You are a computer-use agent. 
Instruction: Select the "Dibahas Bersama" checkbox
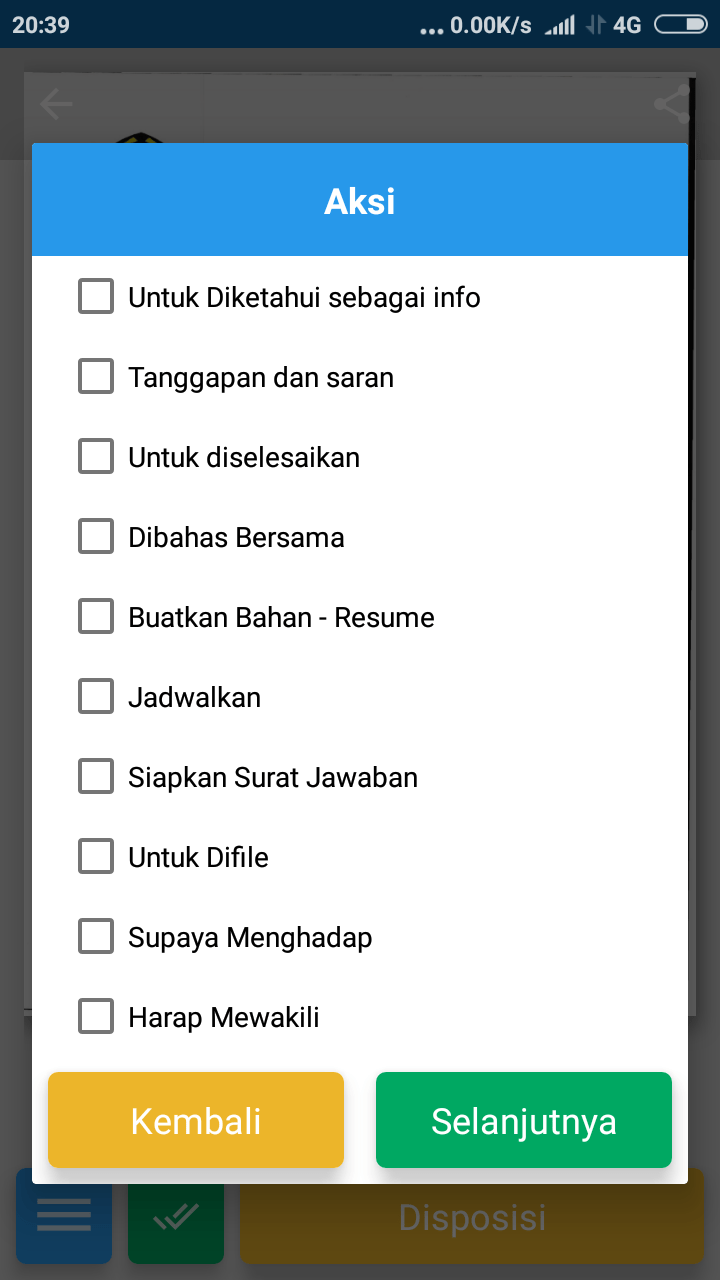coord(96,537)
